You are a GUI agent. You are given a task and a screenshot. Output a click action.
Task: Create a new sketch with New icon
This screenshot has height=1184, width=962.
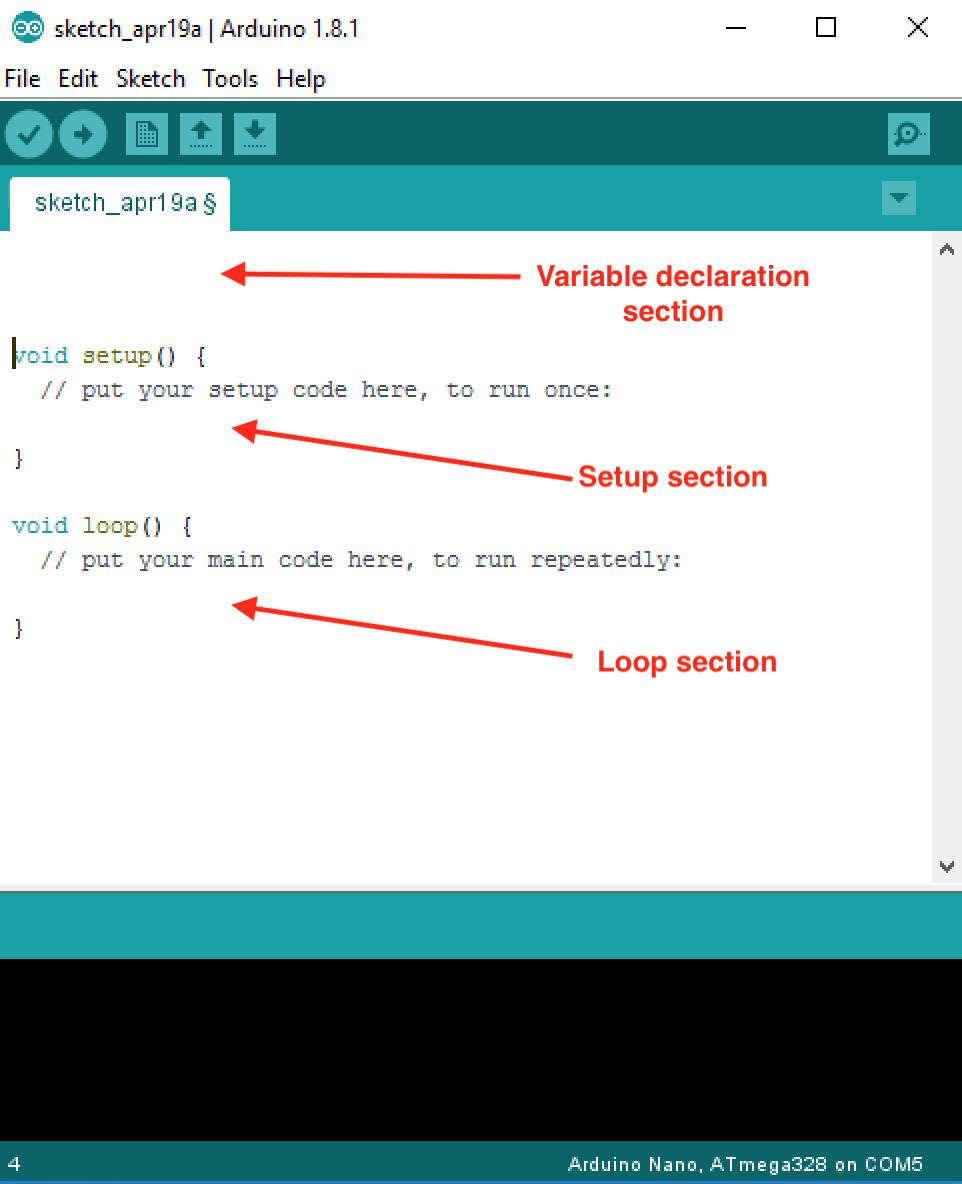(x=146, y=134)
